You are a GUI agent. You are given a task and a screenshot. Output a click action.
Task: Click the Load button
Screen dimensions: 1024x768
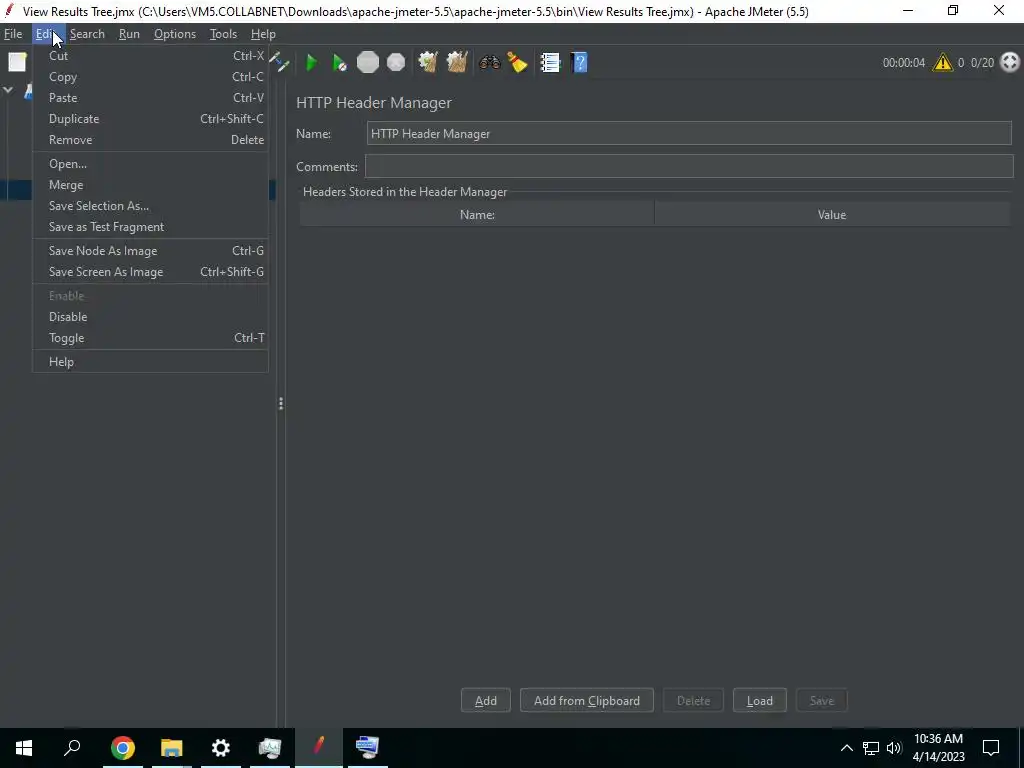(x=760, y=701)
